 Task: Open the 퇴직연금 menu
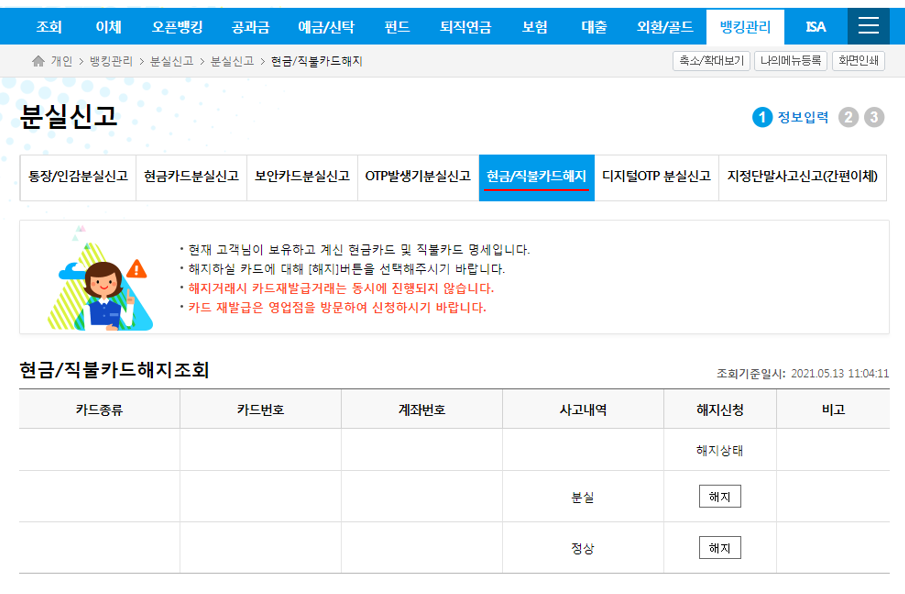click(466, 27)
